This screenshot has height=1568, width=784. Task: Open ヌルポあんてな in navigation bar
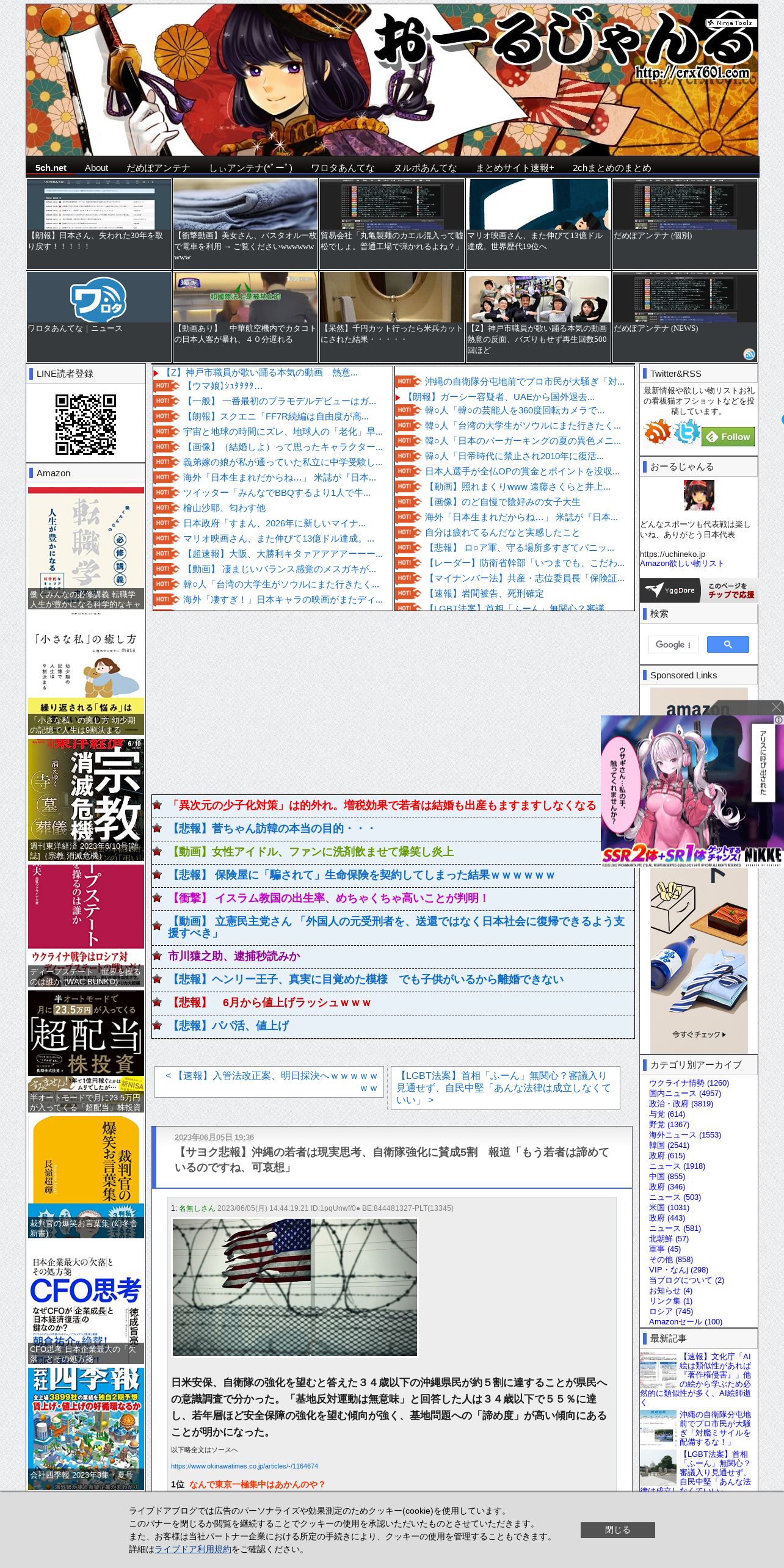tap(425, 168)
